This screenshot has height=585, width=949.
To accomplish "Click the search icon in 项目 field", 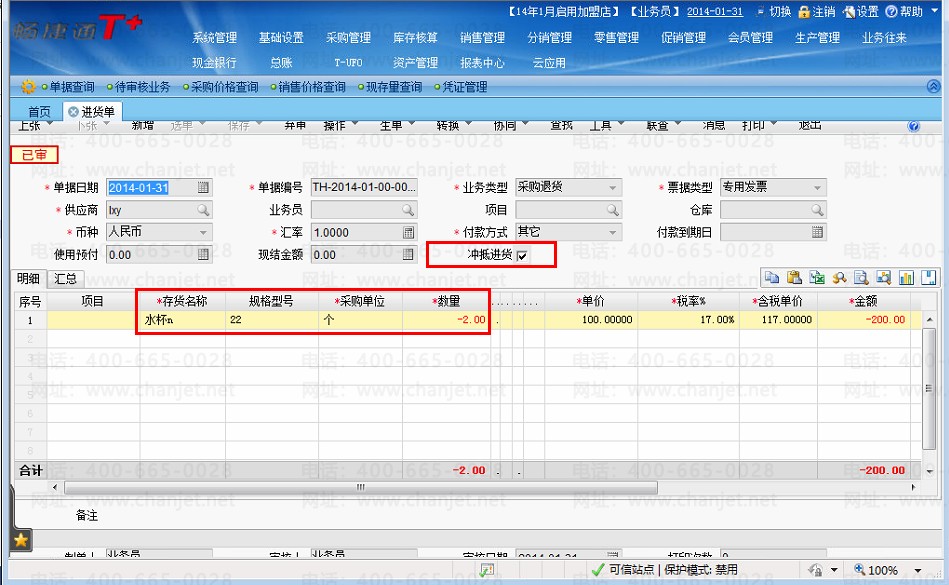I will tap(613, 210).
